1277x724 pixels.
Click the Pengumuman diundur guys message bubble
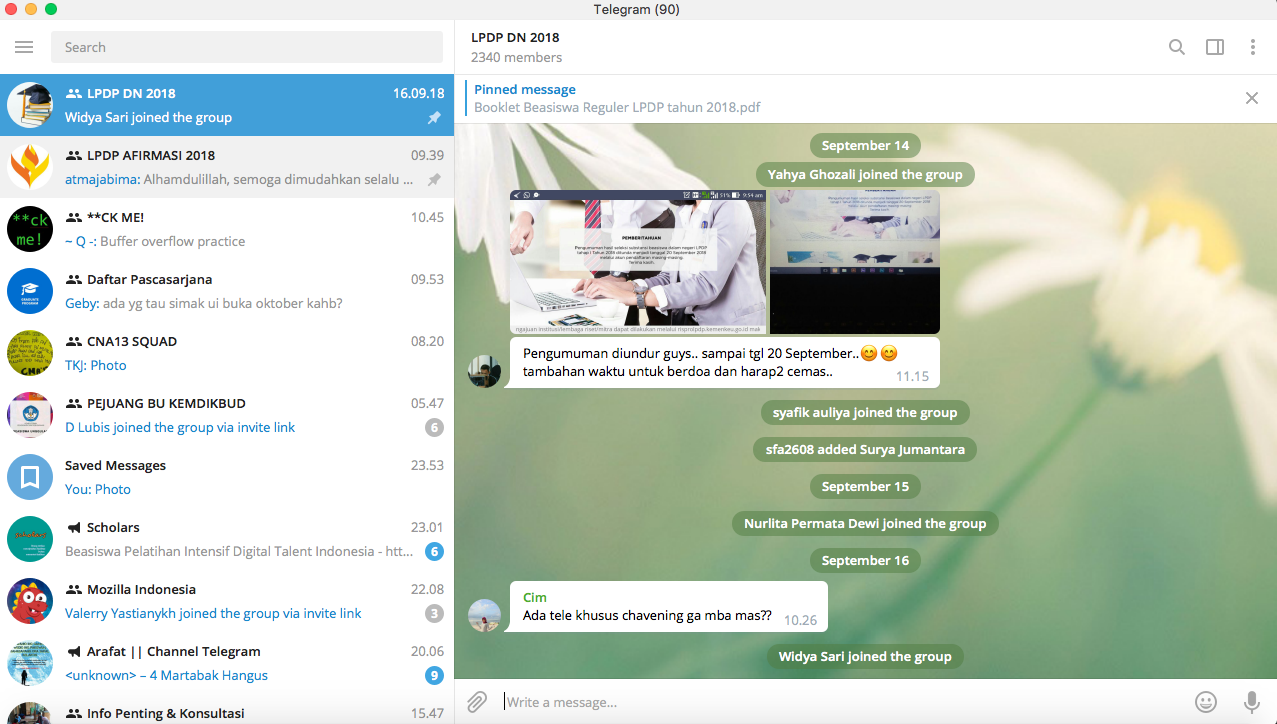(725, 362)
